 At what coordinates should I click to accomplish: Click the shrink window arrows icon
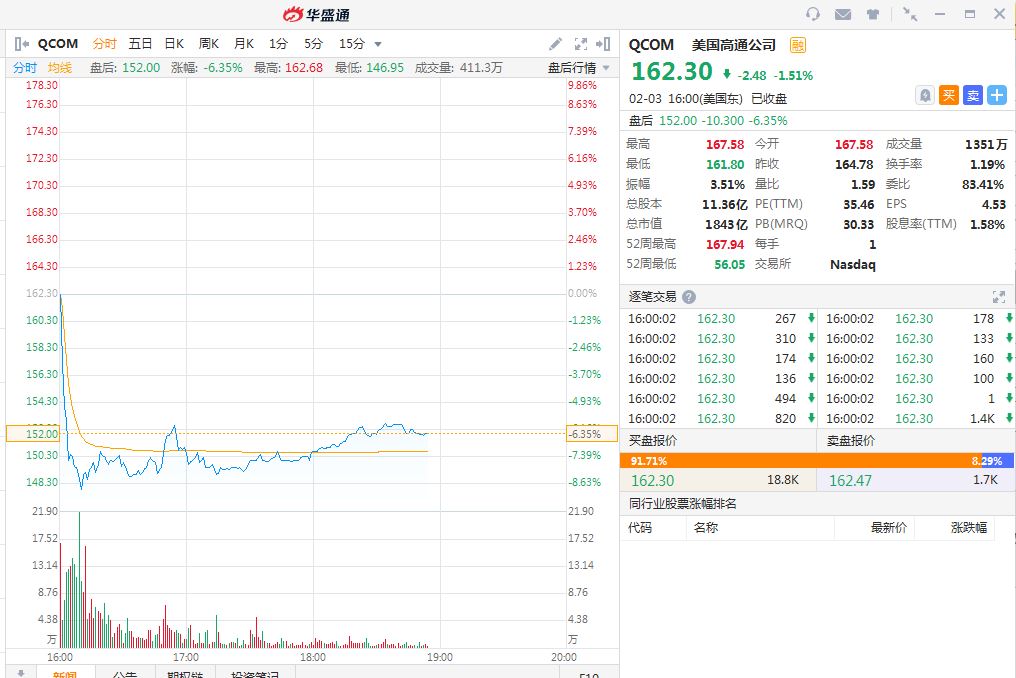click(910, 14)
